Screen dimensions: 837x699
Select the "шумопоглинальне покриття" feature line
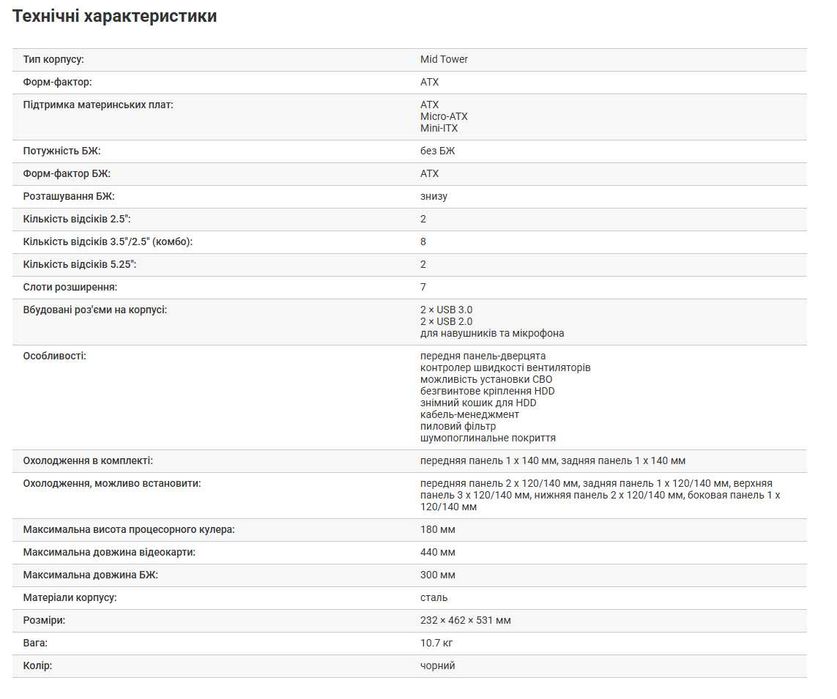coord(488,438)
